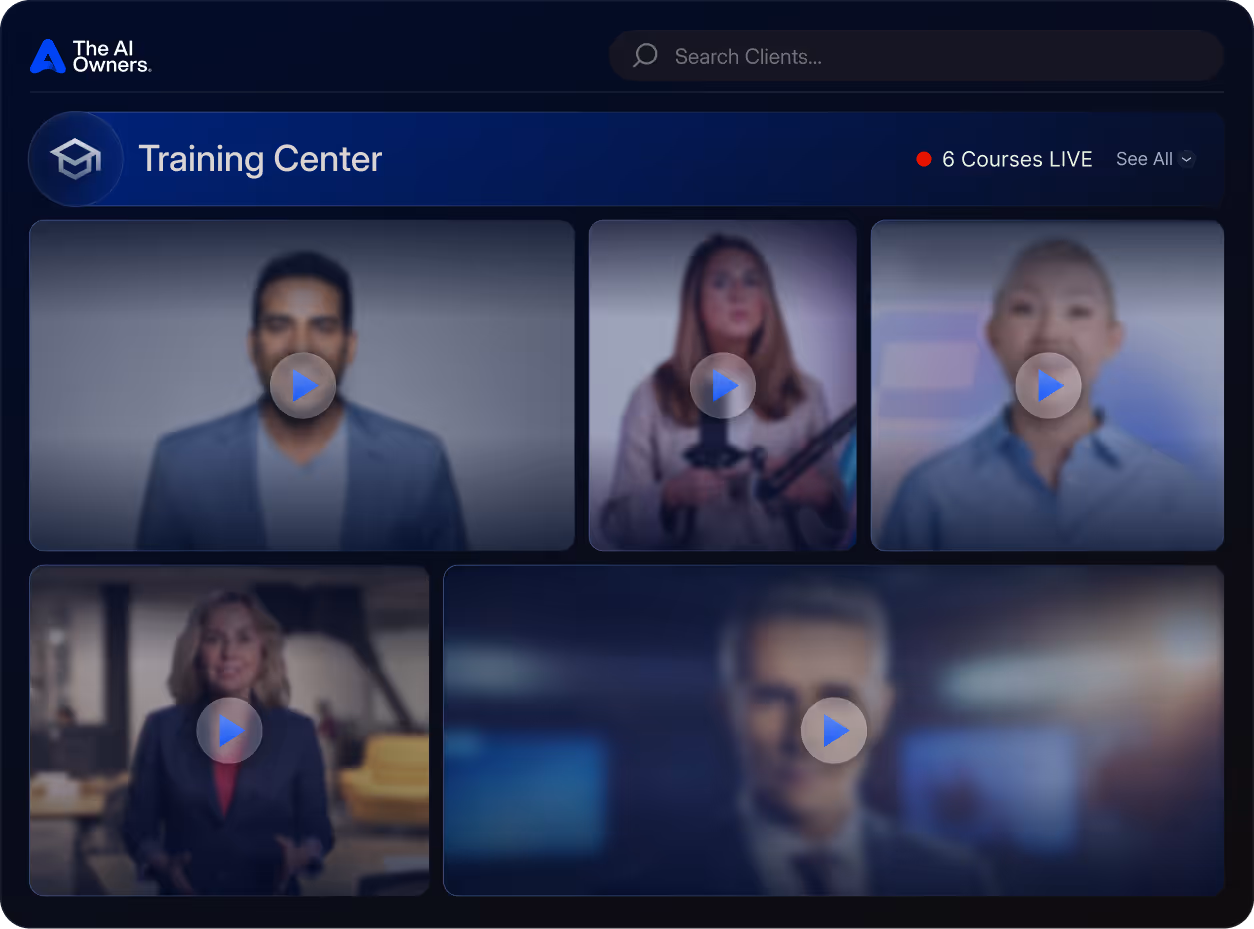1254x929 pixels.
Task: Select the graduation cap Training Center icon
Action: click(x=76, y=158)
